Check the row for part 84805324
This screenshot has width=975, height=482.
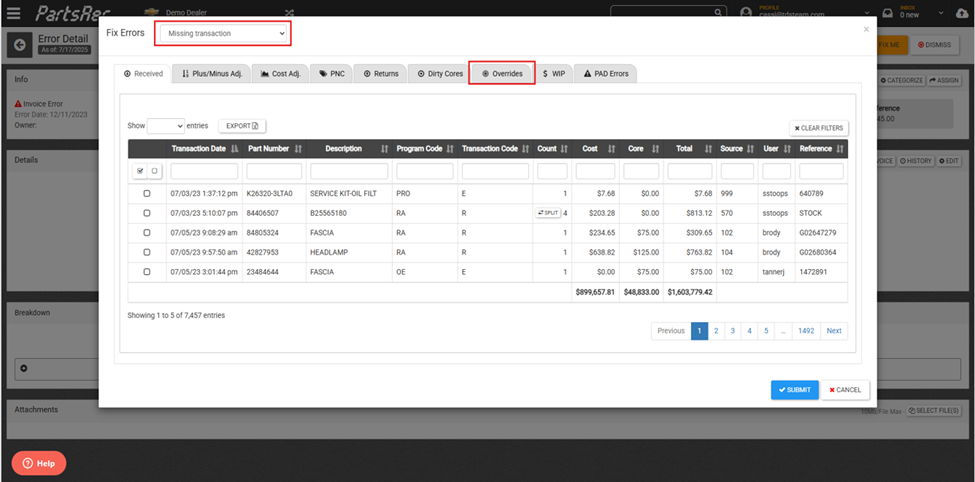(147, 232)
